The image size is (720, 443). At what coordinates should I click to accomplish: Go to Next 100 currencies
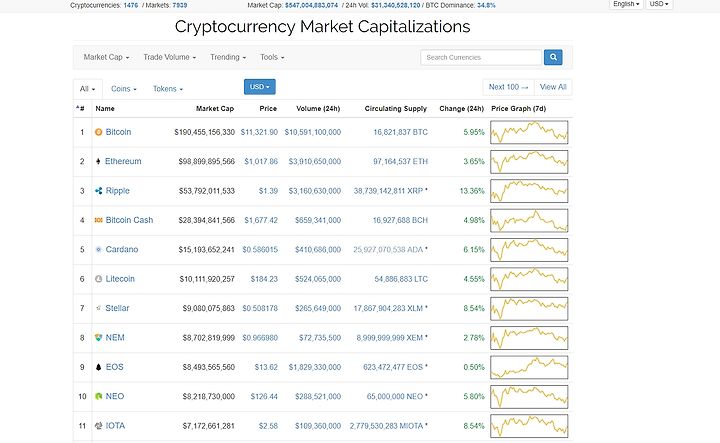(x=508, y=87)
